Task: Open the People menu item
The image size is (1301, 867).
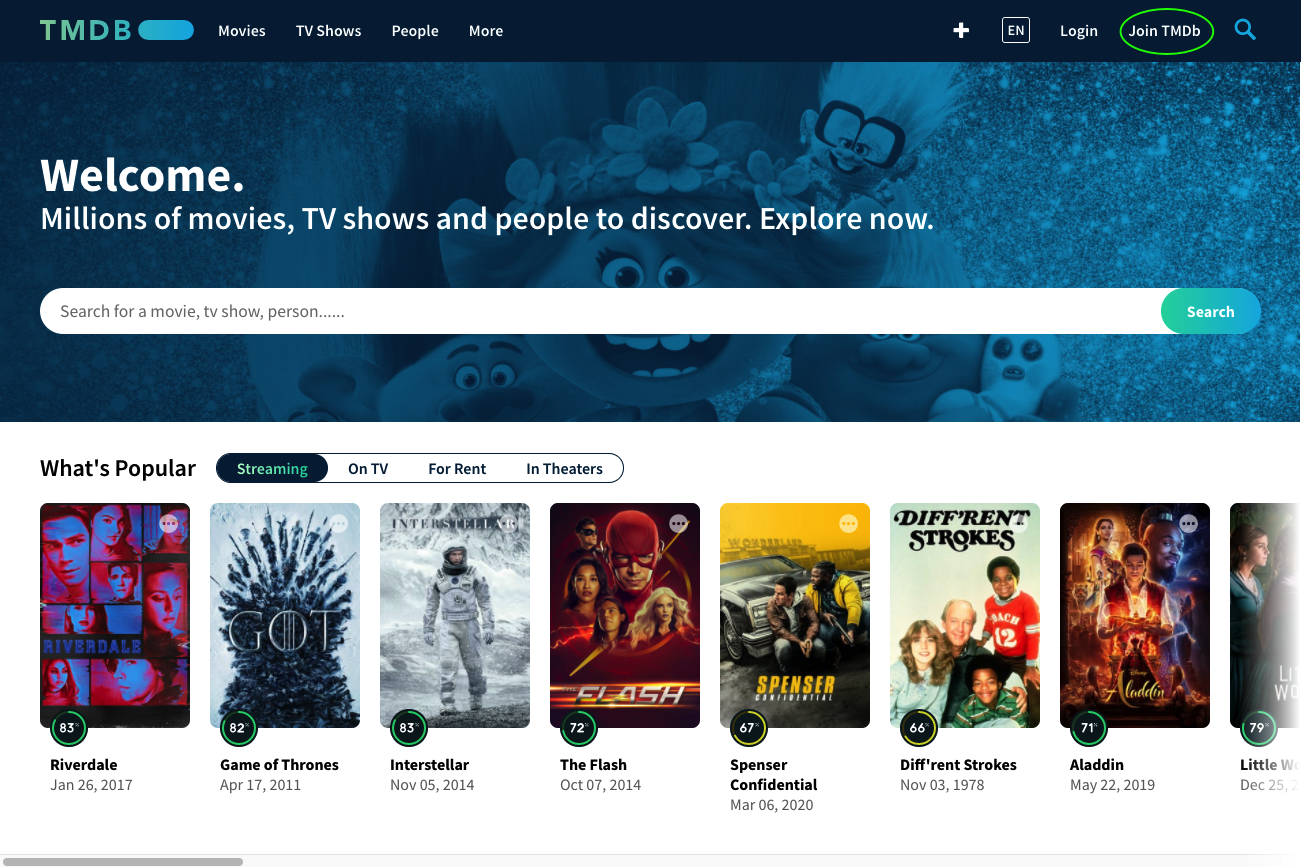Action: click(415, 31)
